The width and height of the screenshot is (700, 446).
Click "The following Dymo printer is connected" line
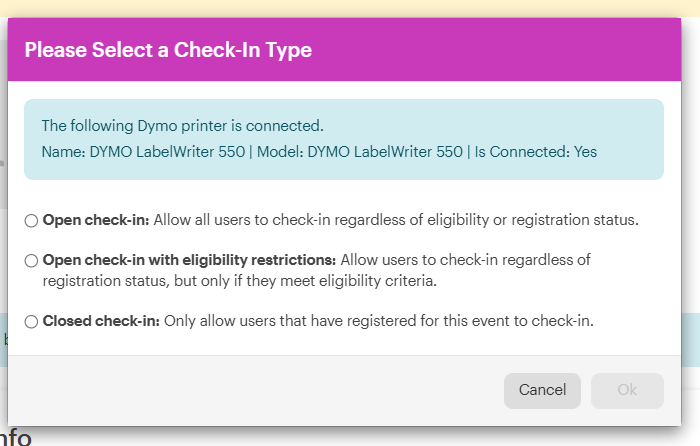coord(182,126)
